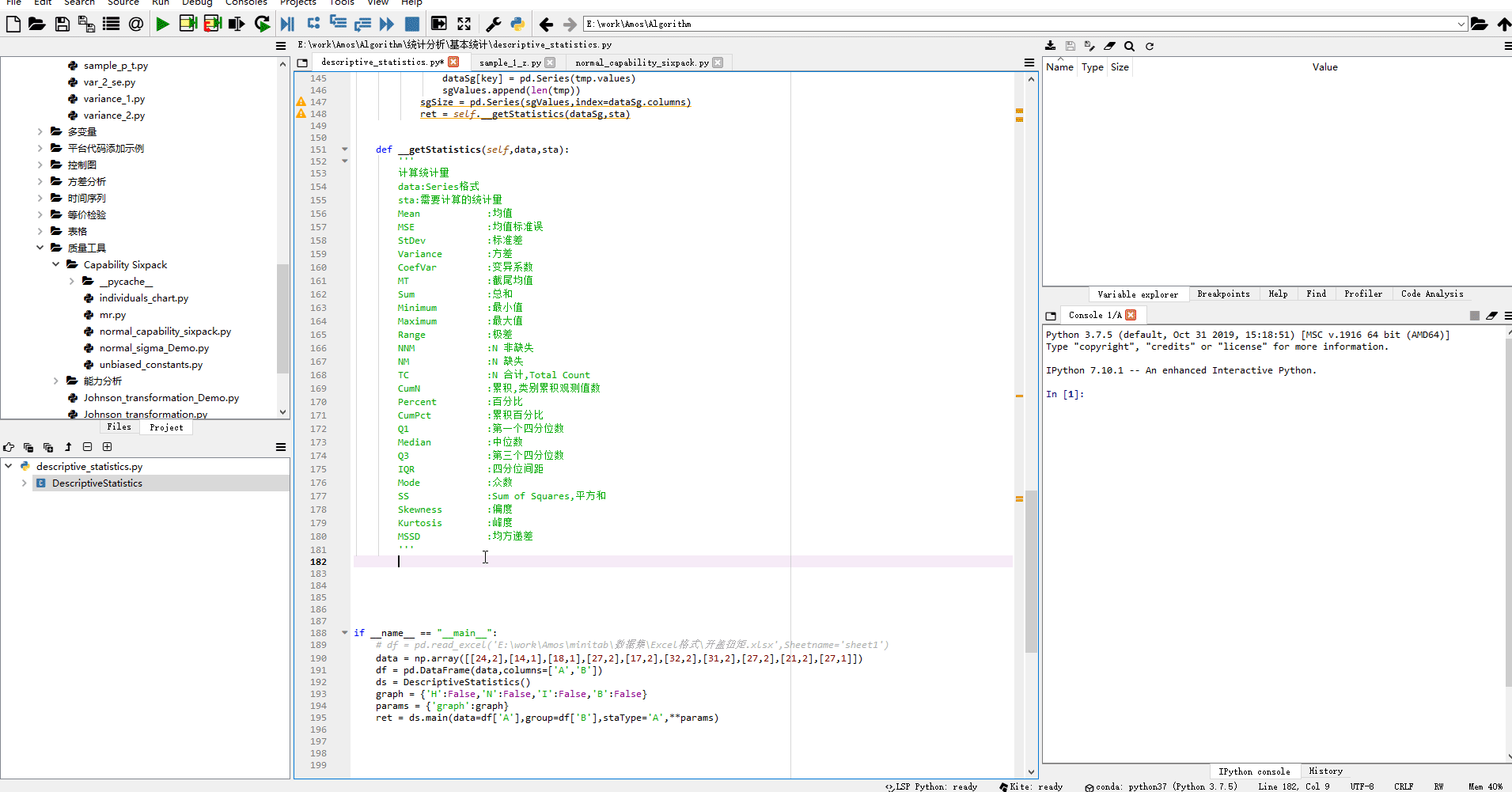Go to parent directory up arrow
Viewport: 1512px width, 792px height.
[1503, 24]
